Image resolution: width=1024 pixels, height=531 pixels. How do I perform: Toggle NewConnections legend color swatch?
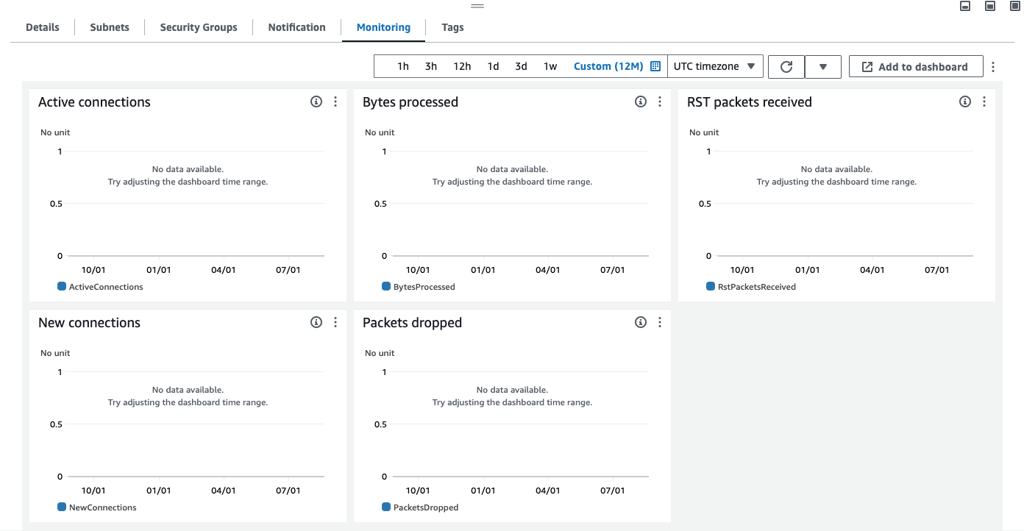(61, 507)
